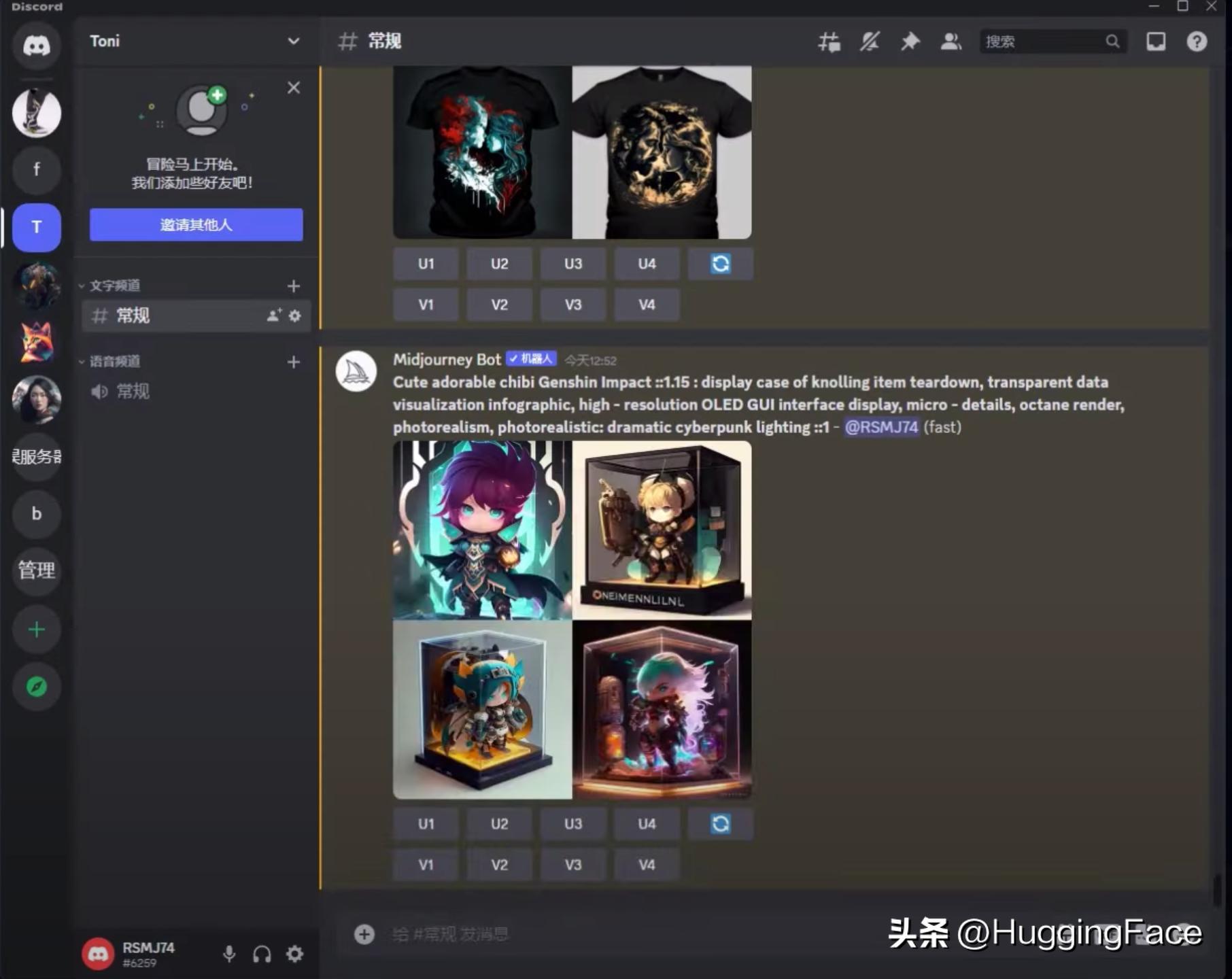Image resolution: width=1232 pixels, height=979 pixels.
Task: Toggle headphones deafen in user panel
Action: pyautogui.click(x=262, y=954)
